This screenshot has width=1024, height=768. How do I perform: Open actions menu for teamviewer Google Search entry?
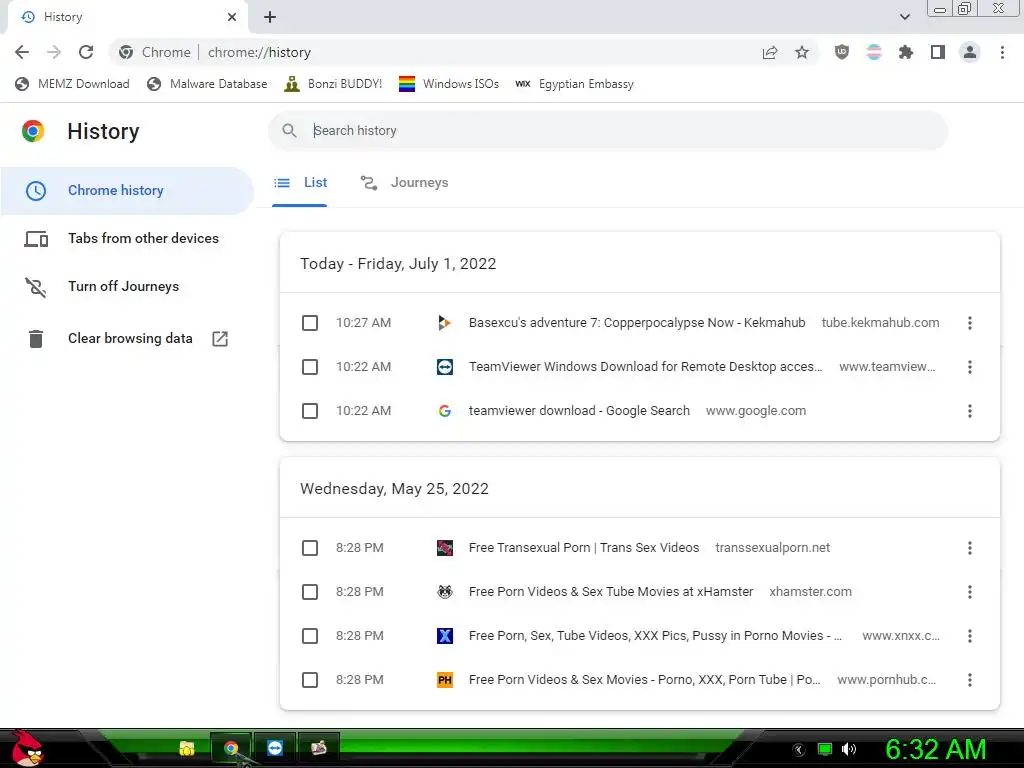click(x=970, y=411)
